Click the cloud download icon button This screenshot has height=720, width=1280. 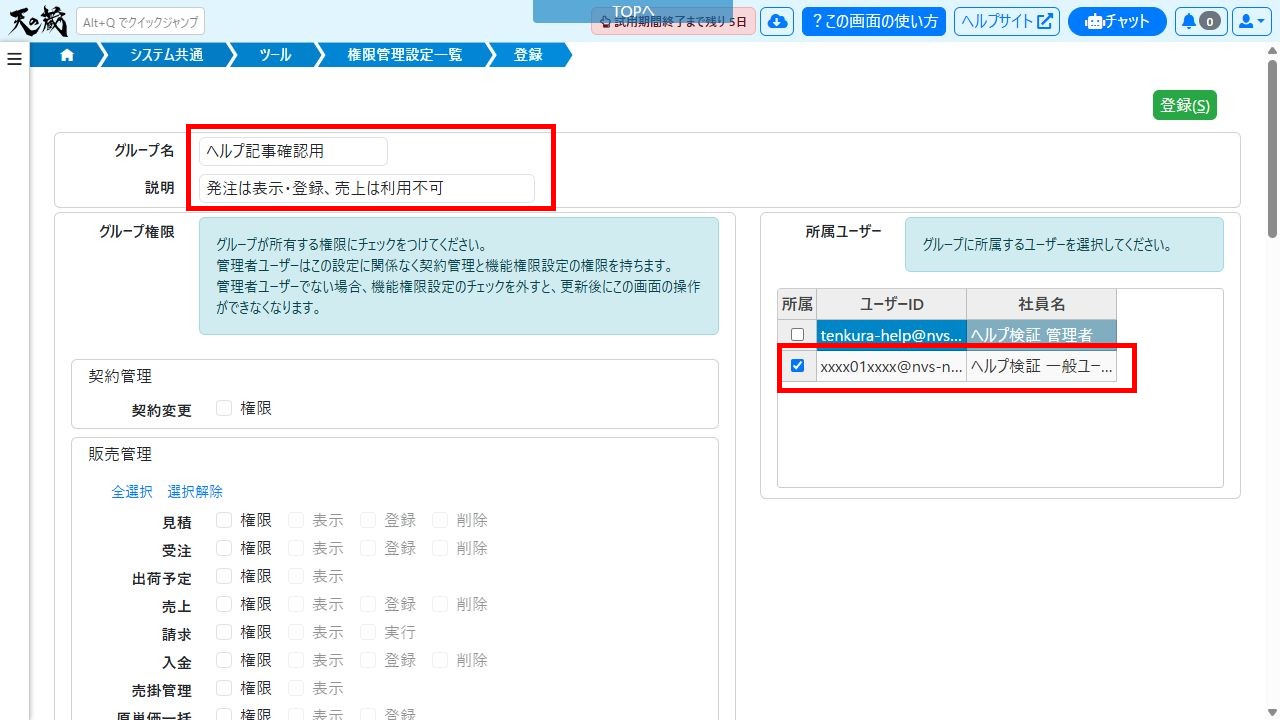click(777, 21)
